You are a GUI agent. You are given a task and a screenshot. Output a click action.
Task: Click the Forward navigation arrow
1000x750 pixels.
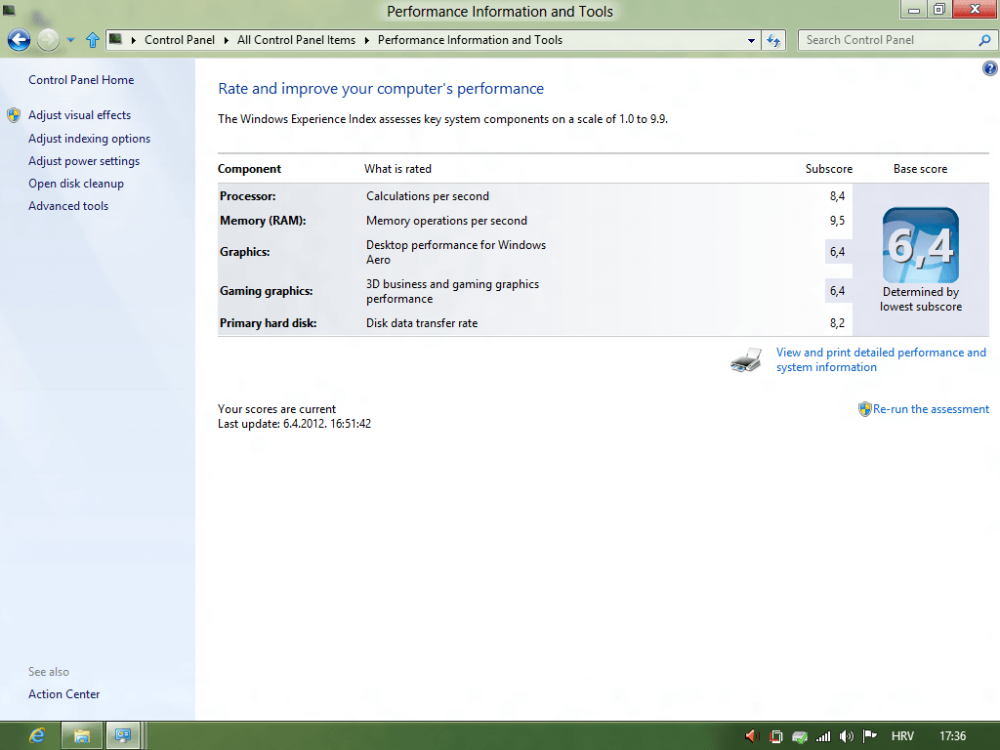[48, 40]
